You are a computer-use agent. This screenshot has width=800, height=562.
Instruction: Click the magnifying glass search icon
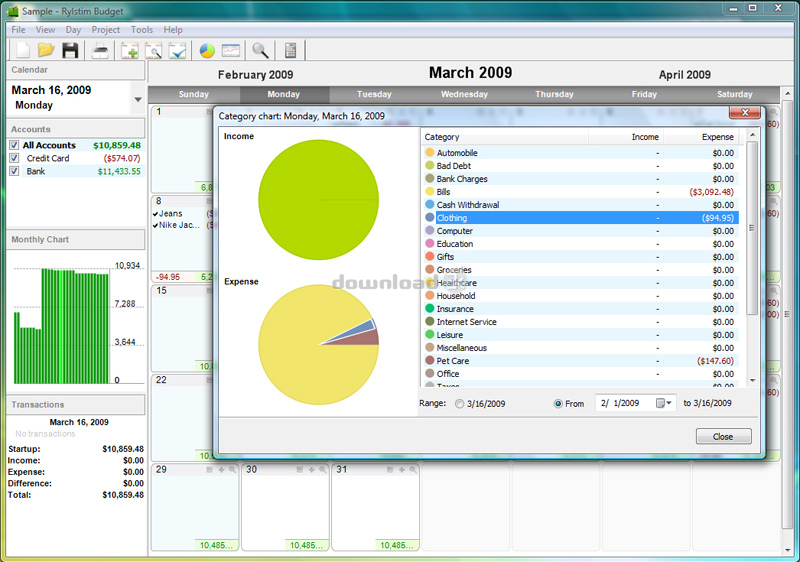pyautogui.click(x=260, y=50)
